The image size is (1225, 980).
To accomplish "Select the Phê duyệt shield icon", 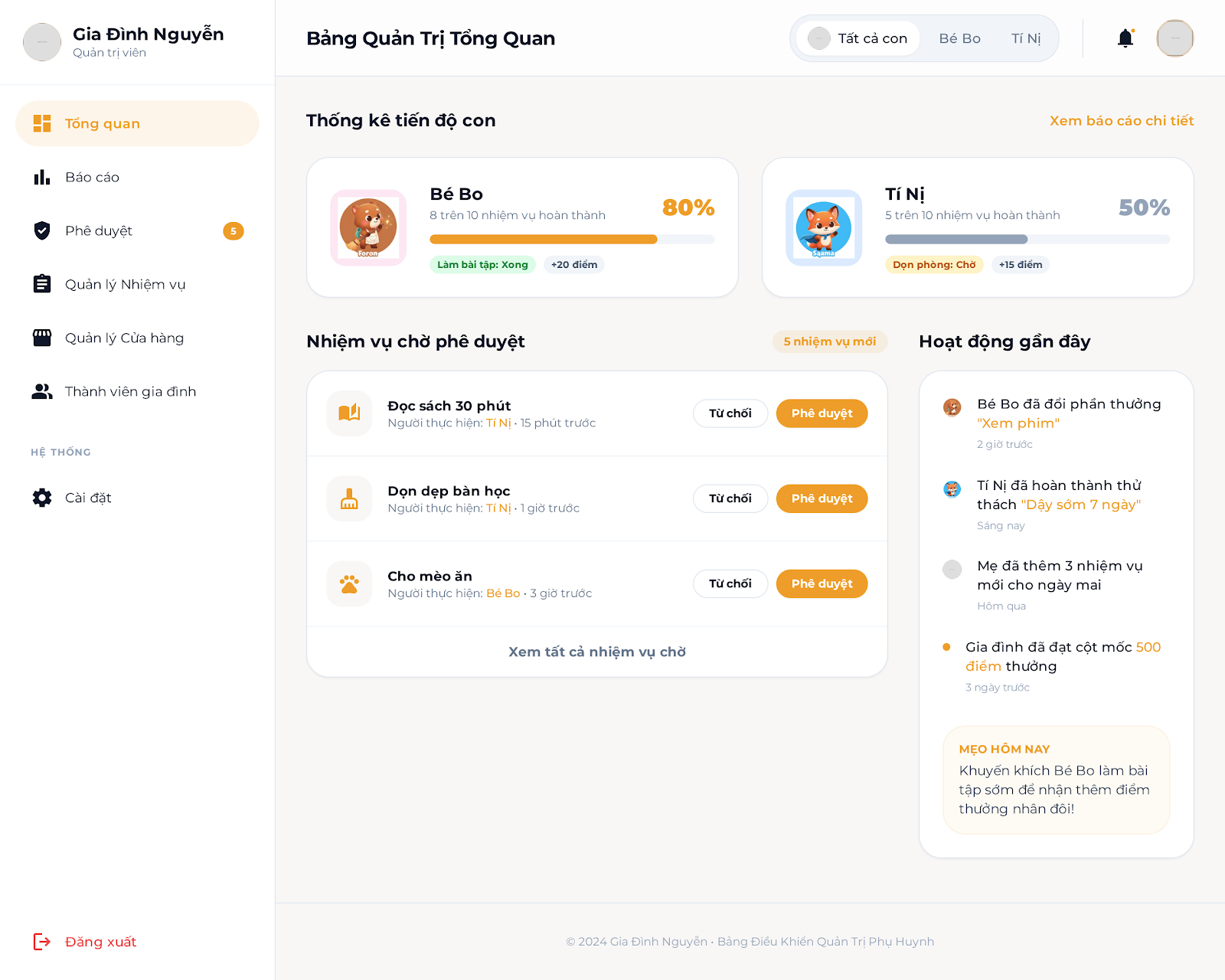I will 42,230.
